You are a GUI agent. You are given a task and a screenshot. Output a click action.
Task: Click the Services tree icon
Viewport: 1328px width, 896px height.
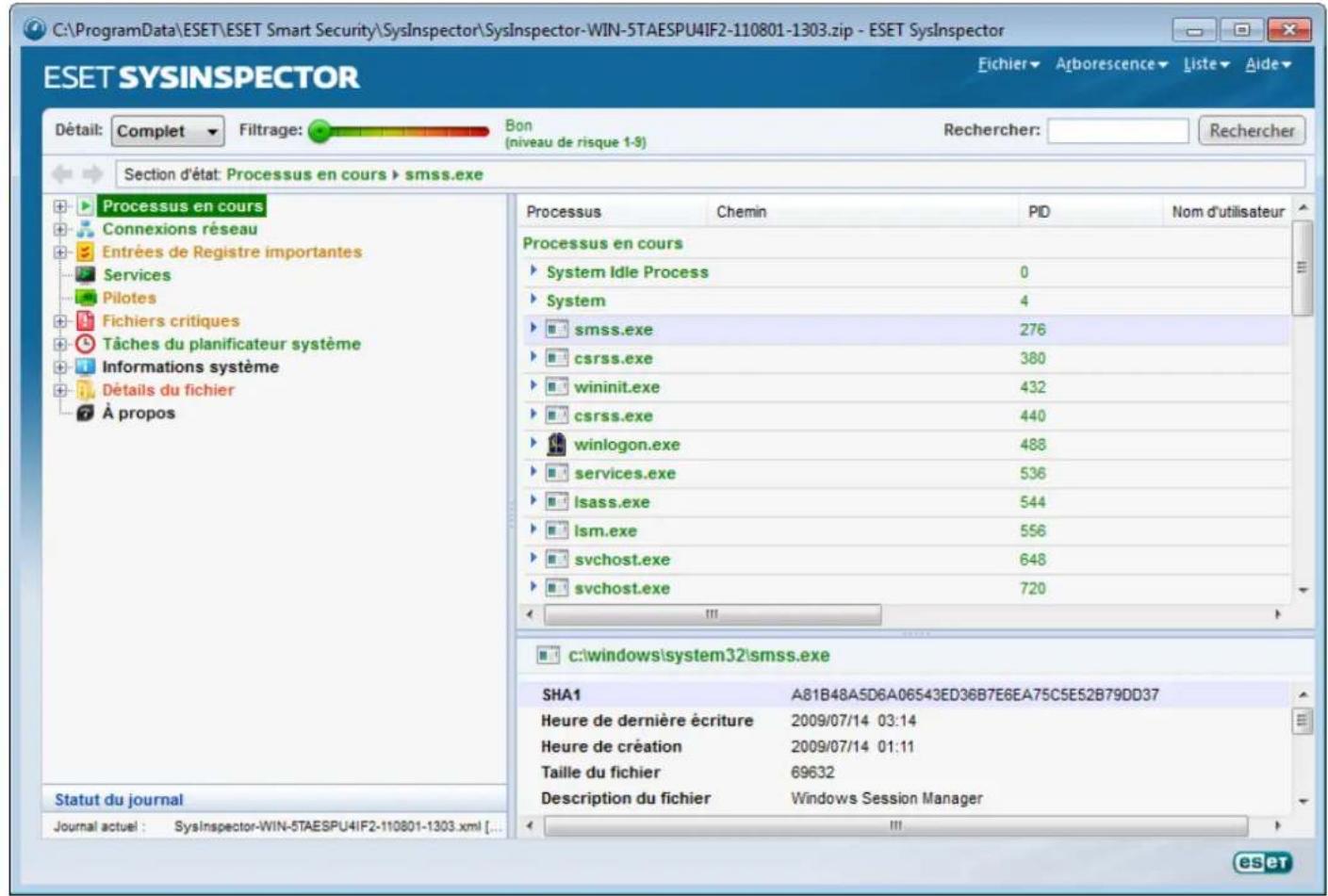pos(85,274)
